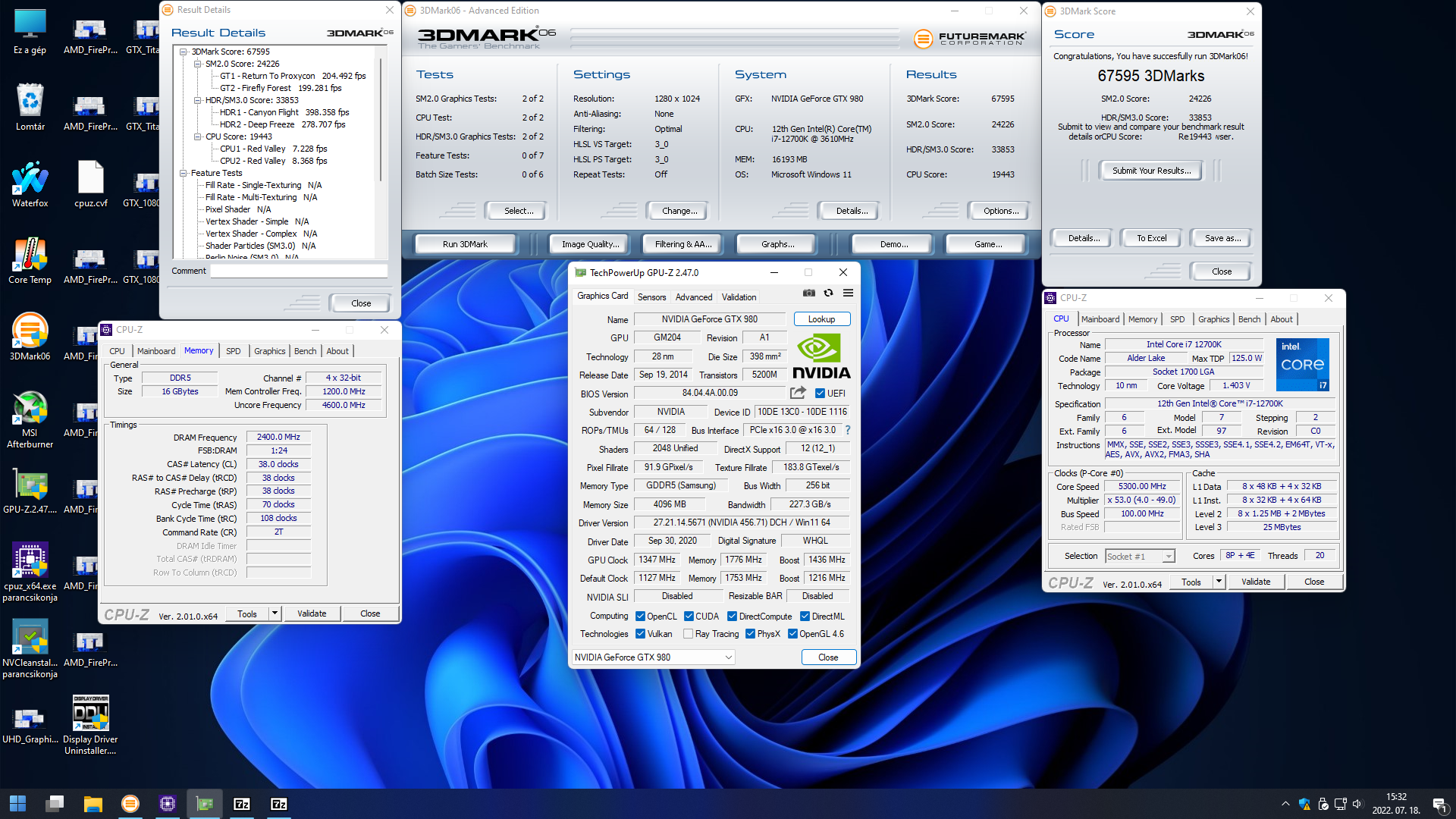The height and width of the screenshot is (819, 1456).
Task: Collapse the SM2.0 Score: 24226 node
Action: tap(198, 64)
